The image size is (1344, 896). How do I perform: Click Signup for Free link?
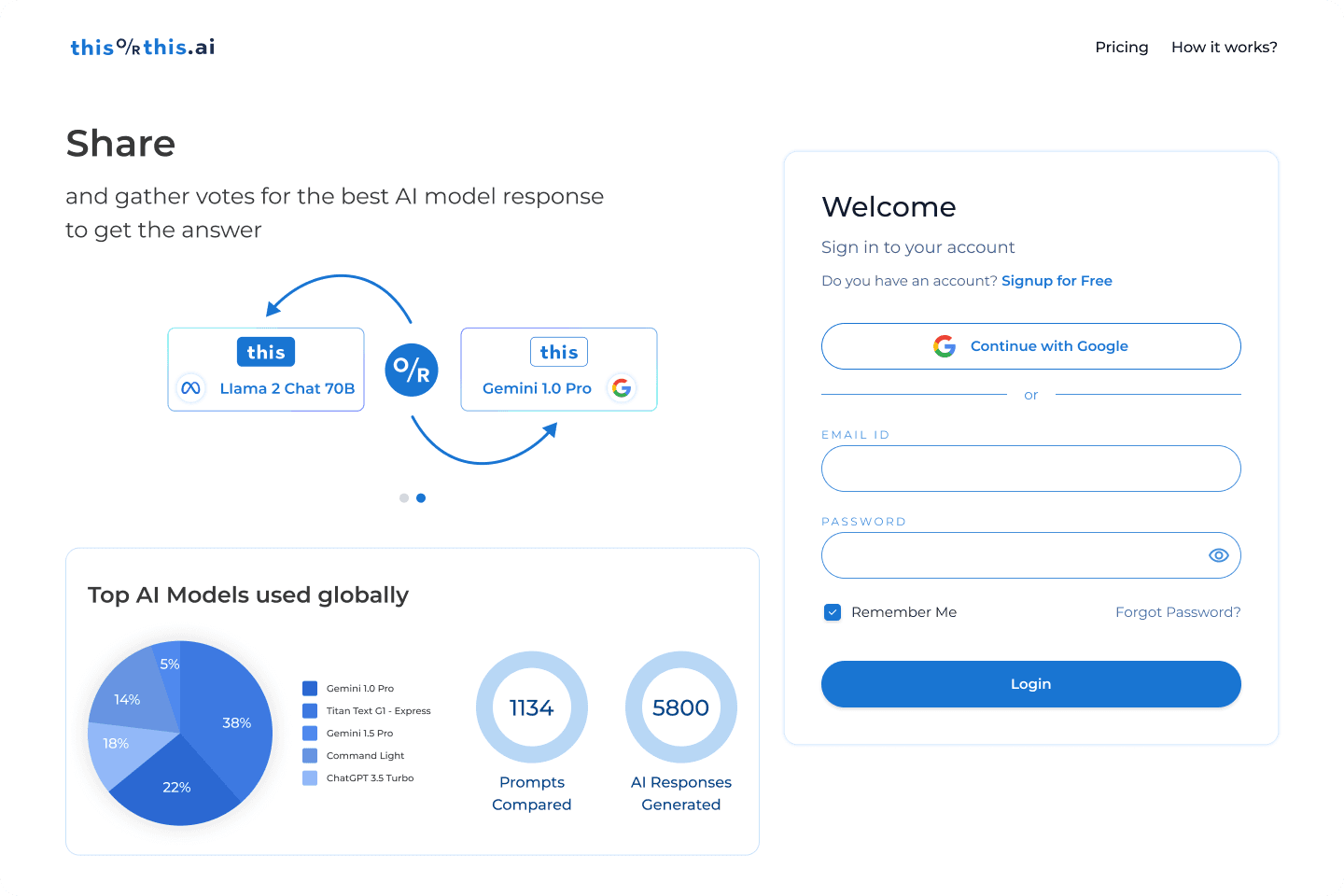(1057, 281)
